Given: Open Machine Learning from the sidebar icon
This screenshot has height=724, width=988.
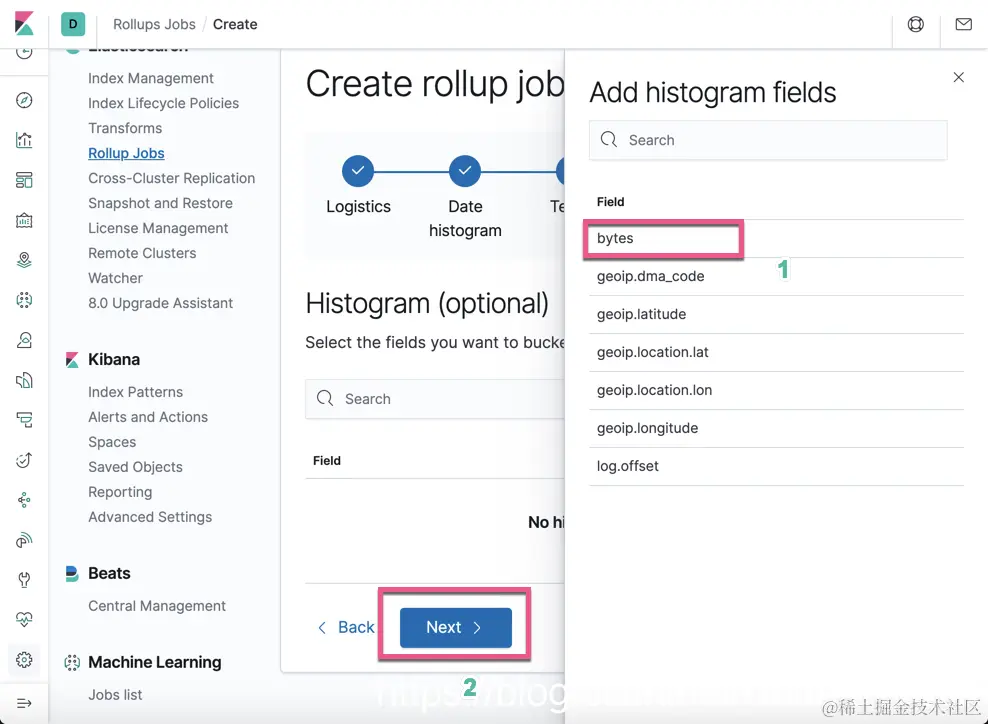Looking at the screenshot, I should tap(24, 300).
